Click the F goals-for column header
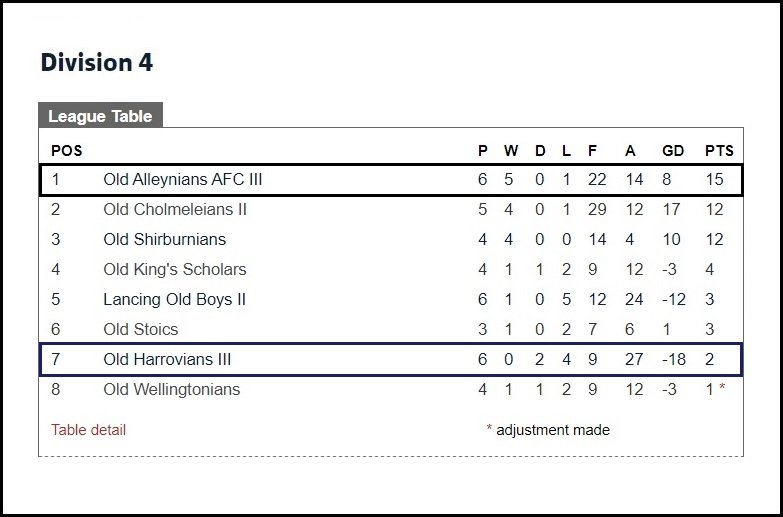Image resolution: width=783 pixels, height=517 pixels. (x=592, y=150)
